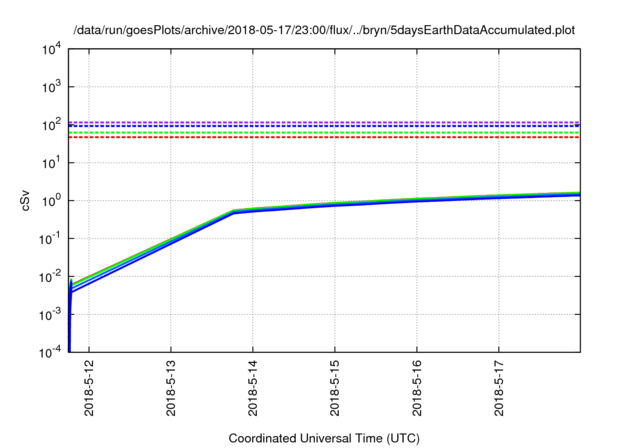Click the x-axis date label 2018-5-13

(x=171, y=388)
